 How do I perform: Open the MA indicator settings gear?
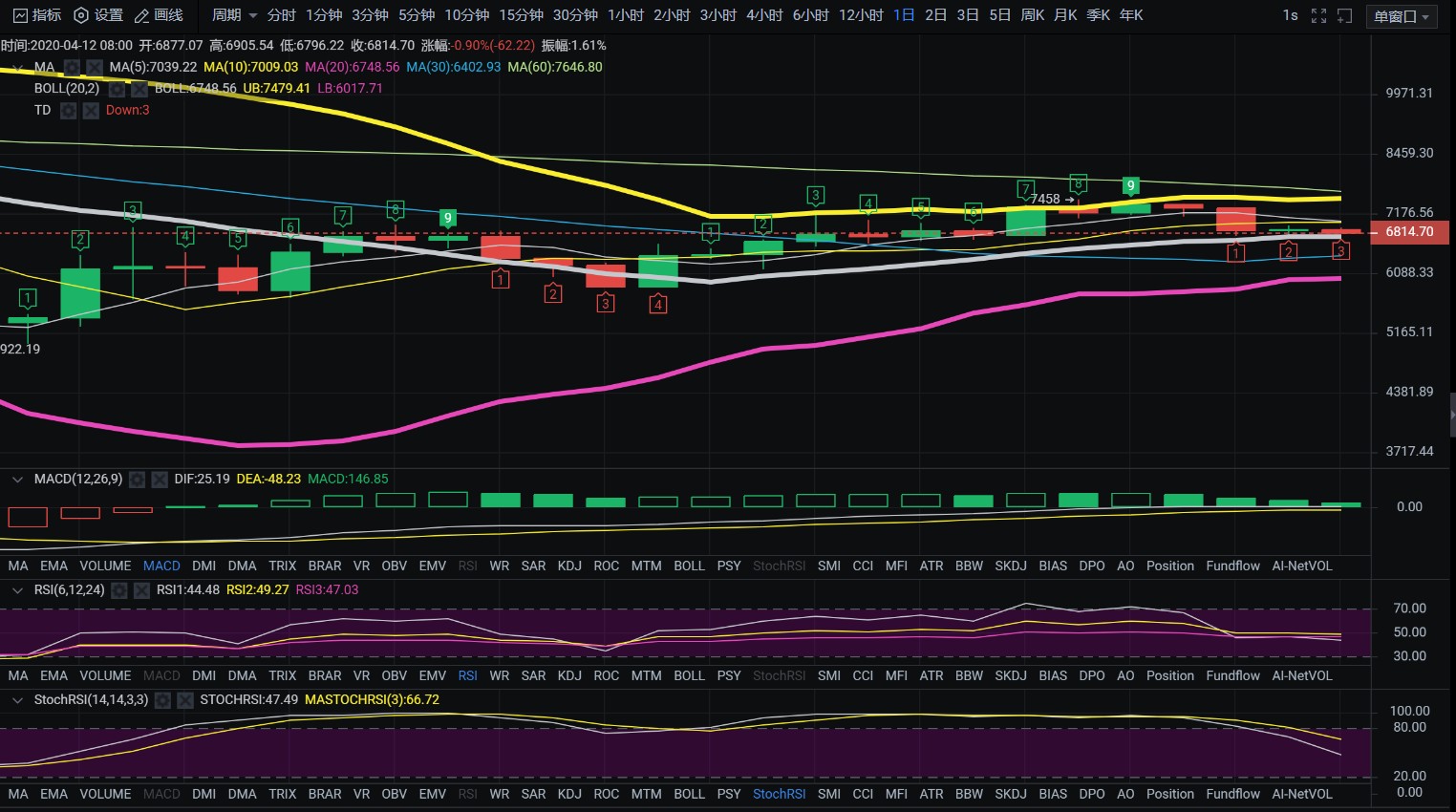click(72, 67)
